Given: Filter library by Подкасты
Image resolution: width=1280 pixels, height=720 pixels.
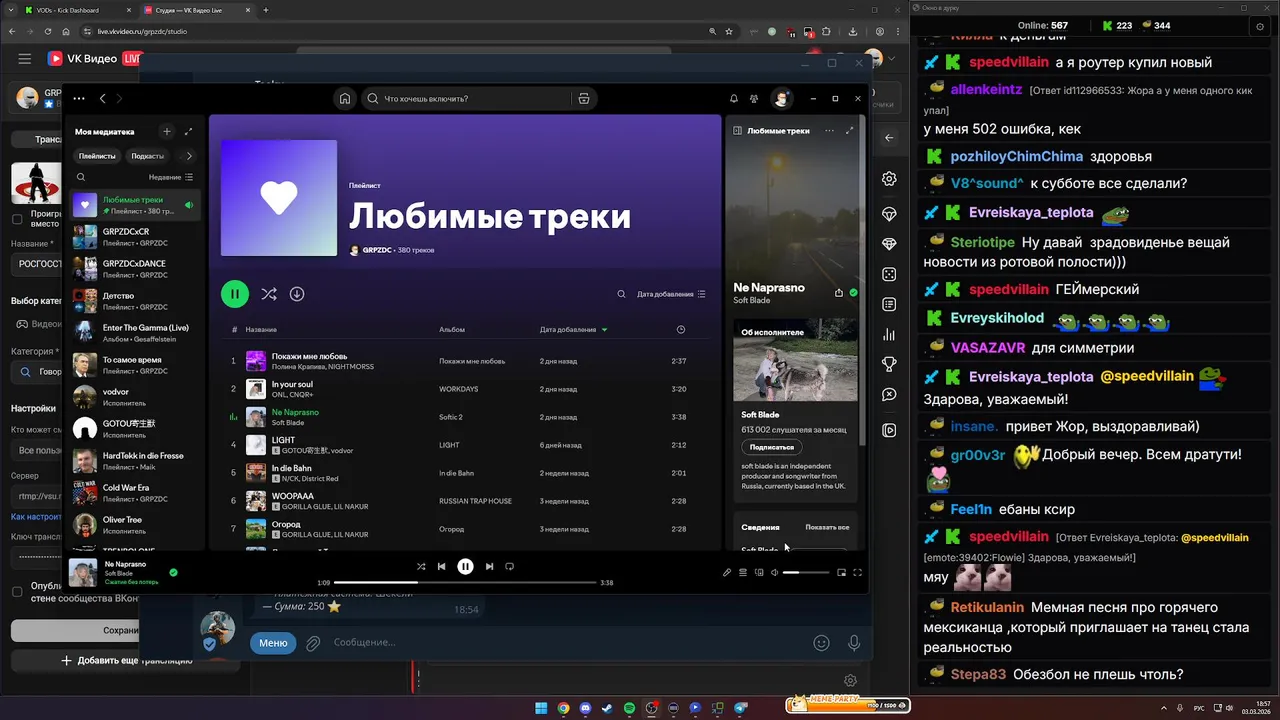Looking at the screenshot, I should [148, 156].
